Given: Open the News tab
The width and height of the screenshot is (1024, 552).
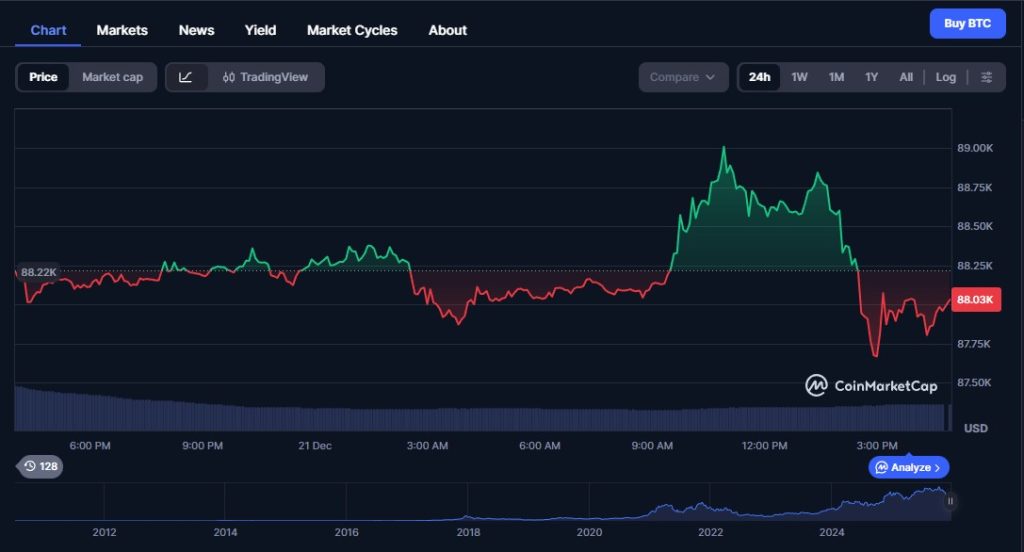Looking at the screenshot, I should point(196,30).
